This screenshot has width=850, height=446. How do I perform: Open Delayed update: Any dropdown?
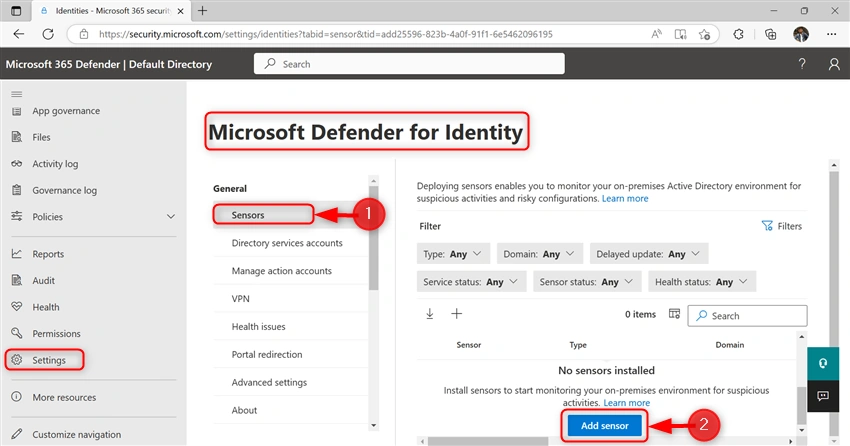click(x=648, y=254)
